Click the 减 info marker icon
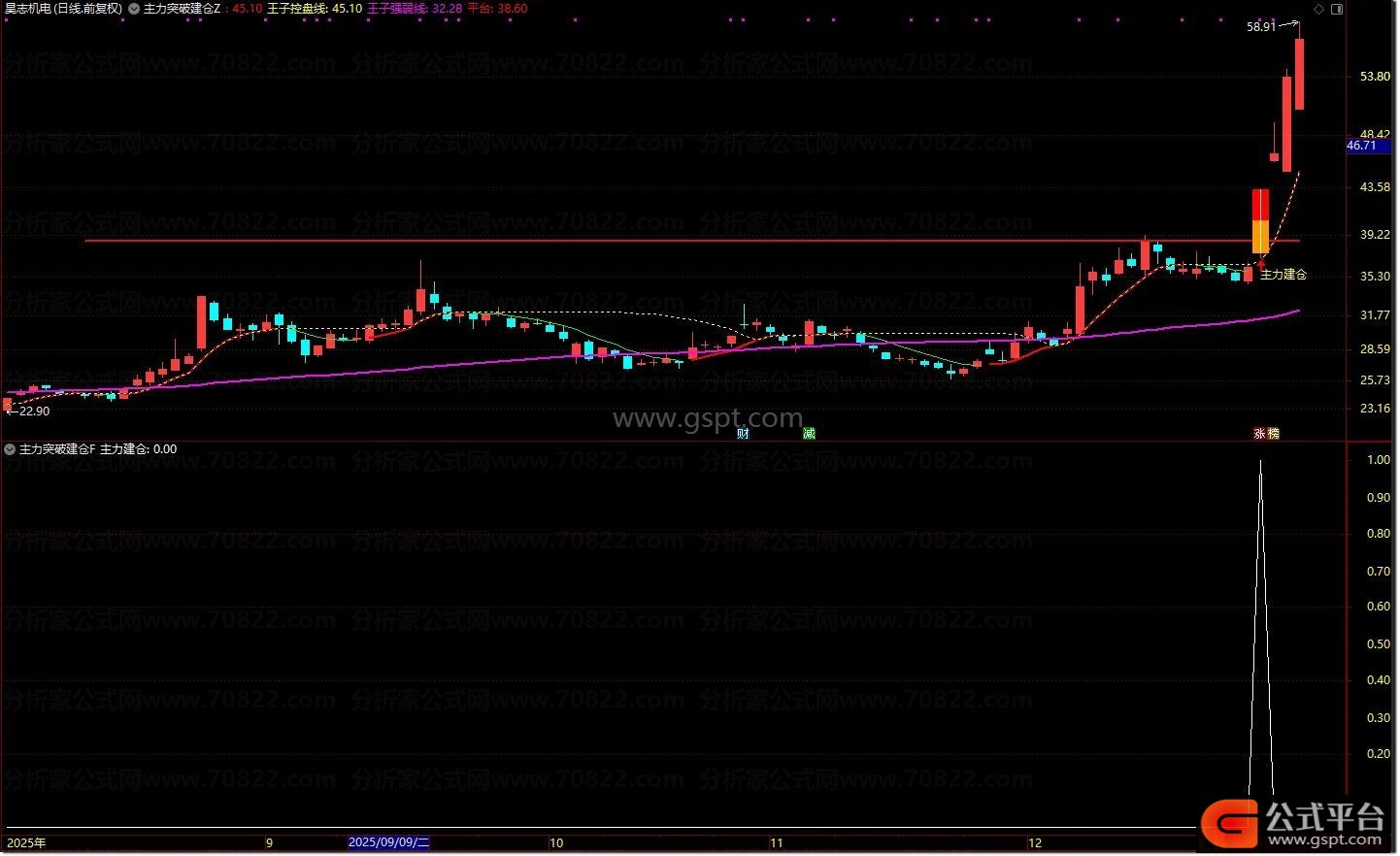 [809, 434]
